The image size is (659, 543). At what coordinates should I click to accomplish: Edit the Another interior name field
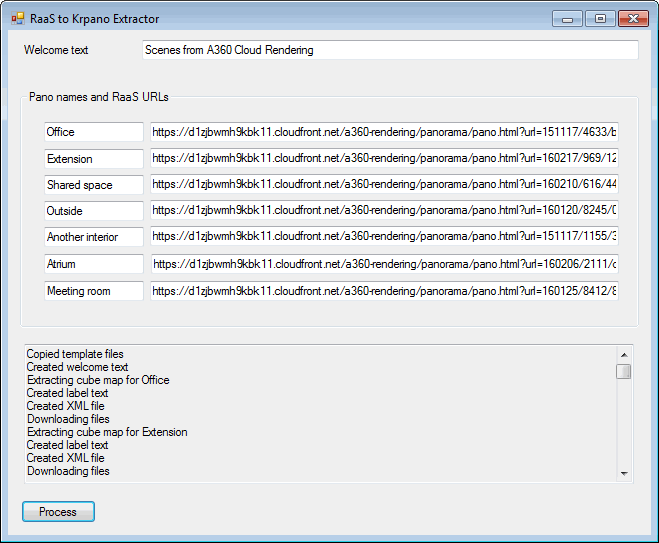pos(94,237)
